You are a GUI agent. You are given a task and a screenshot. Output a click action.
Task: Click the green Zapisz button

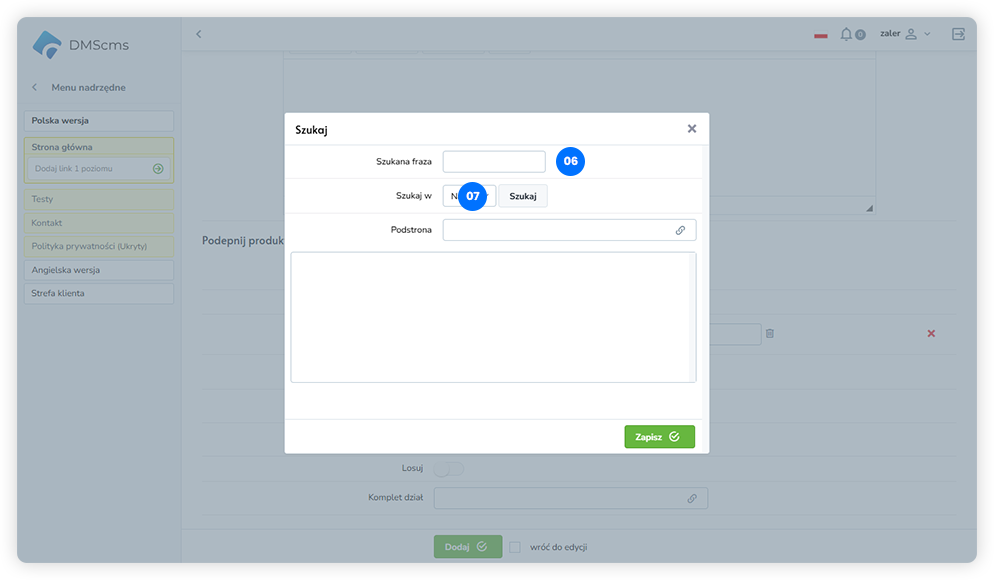click(659, 437)
